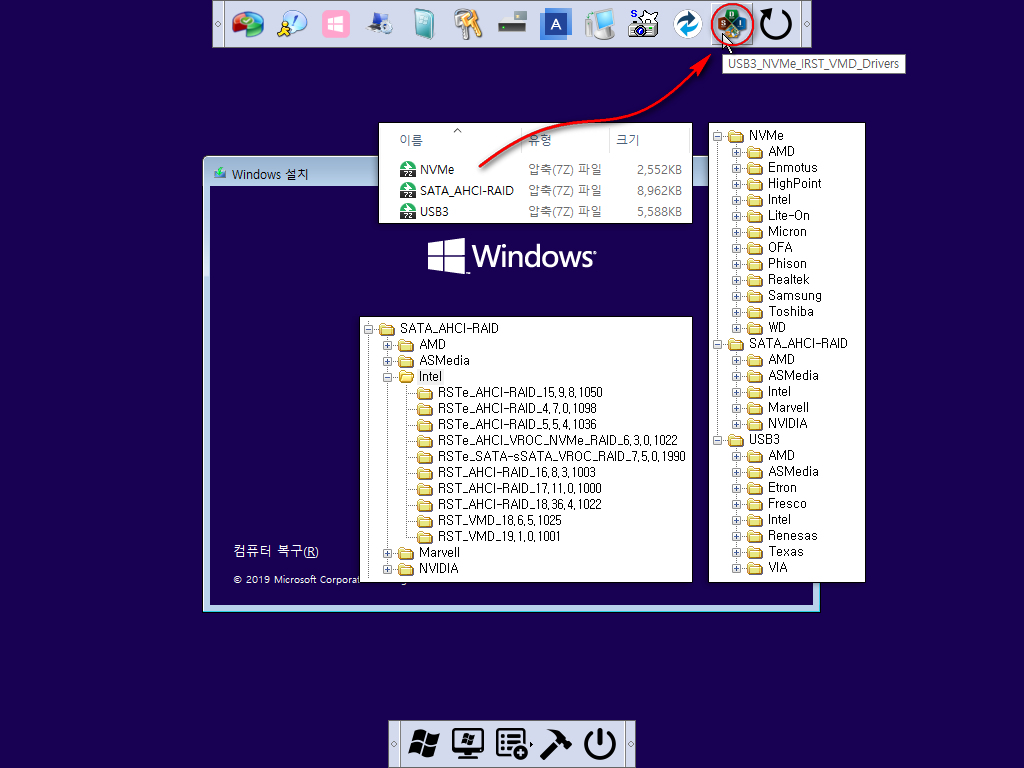Viewport: 1024px width, 768px height.
Task: Collapse the SATA_AHCI-RAID root in middle tree
Action: [x=368, y=329]
